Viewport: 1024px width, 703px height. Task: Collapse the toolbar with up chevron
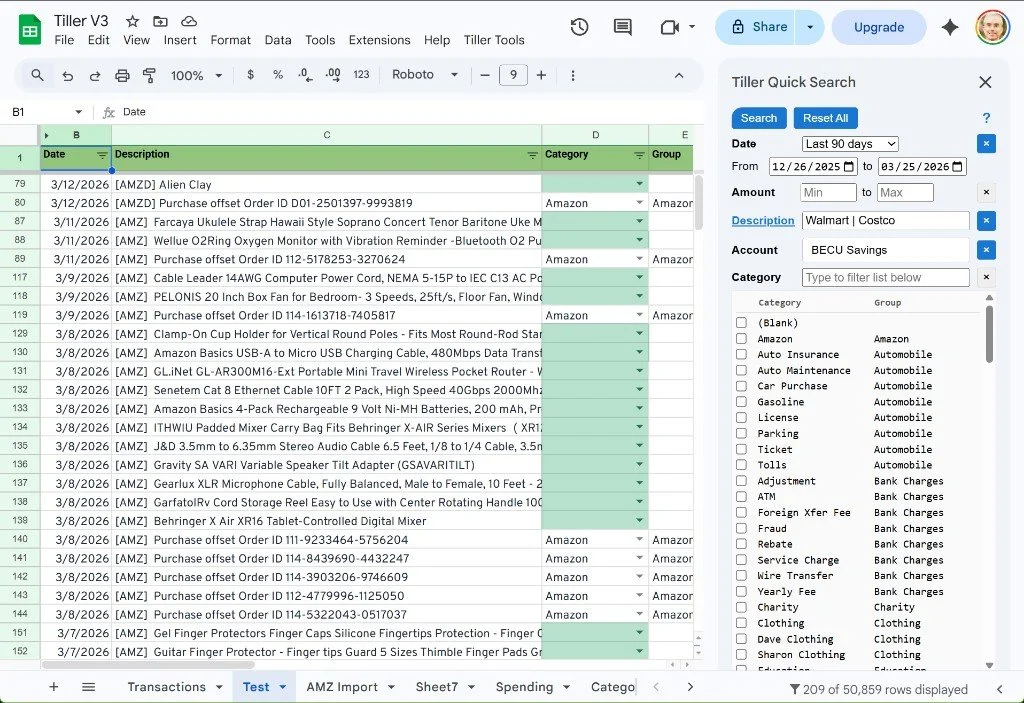(679, 75)
